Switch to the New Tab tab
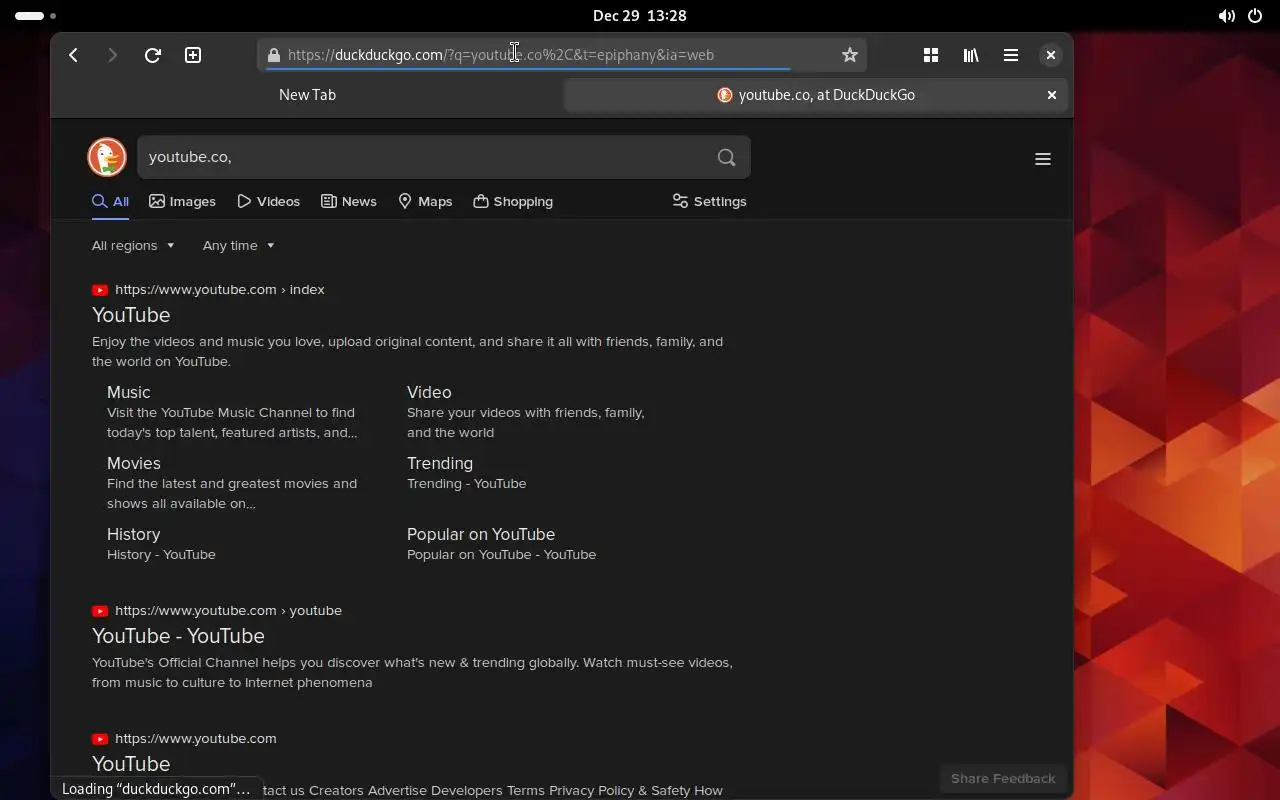 (x=307, y=95)
